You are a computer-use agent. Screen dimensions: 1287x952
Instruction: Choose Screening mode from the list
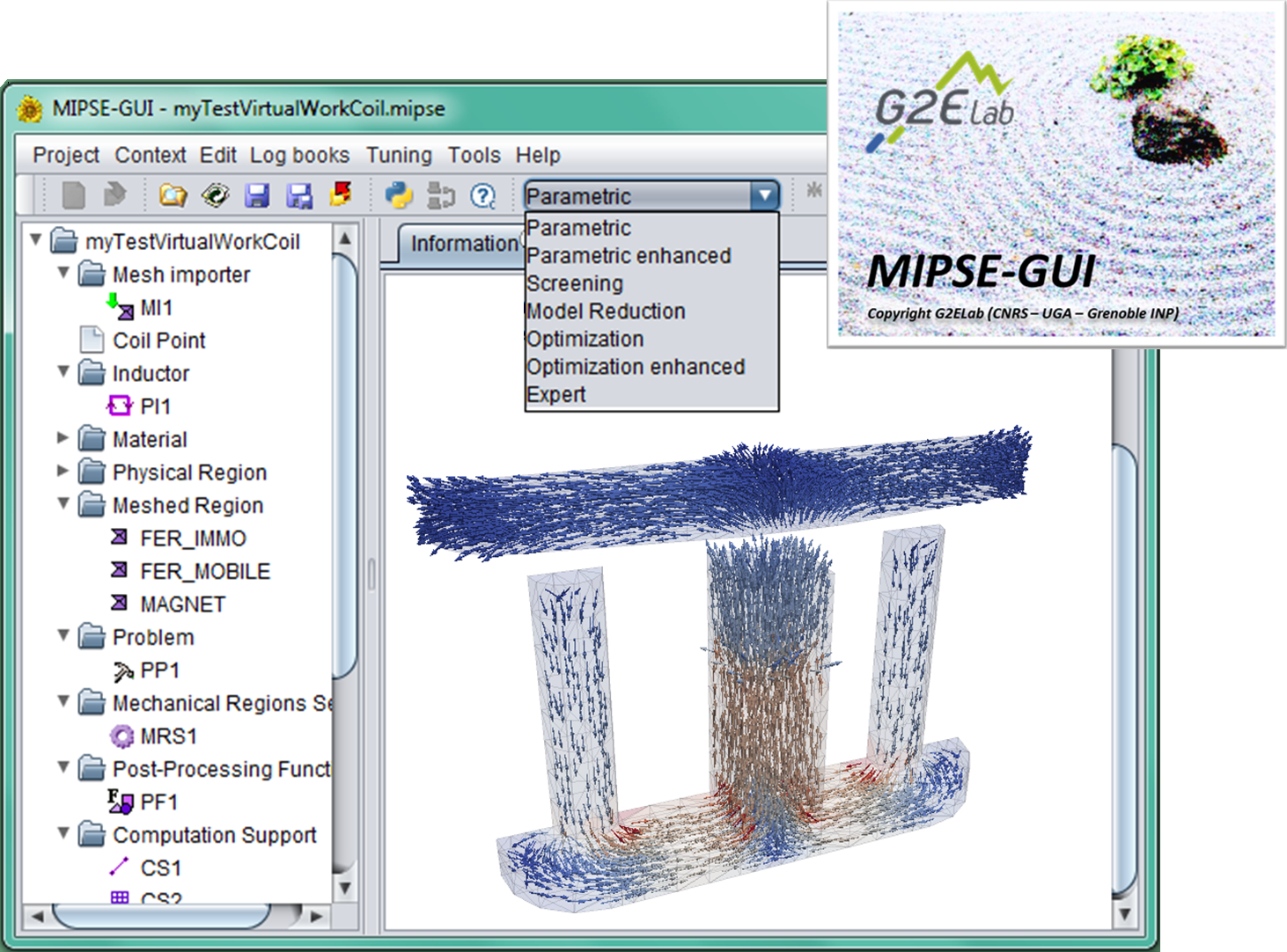(651, 283)
